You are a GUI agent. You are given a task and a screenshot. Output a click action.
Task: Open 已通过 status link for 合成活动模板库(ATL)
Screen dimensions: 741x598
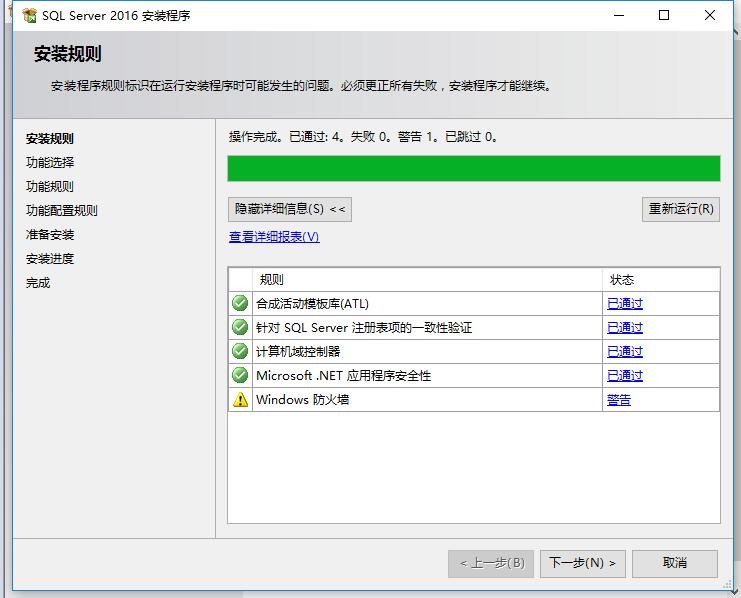coord(624,304)
